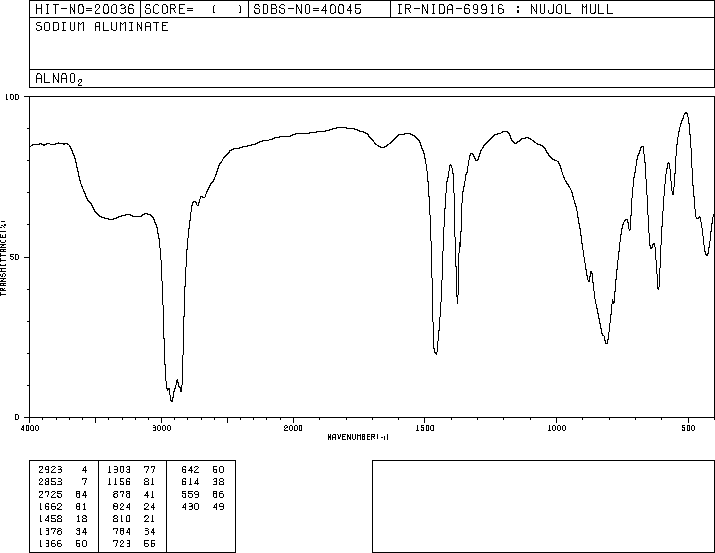Click the peak value "1458" in table
Image resolution: width=715 pixels, height=553 pixels.
(50, 519)
